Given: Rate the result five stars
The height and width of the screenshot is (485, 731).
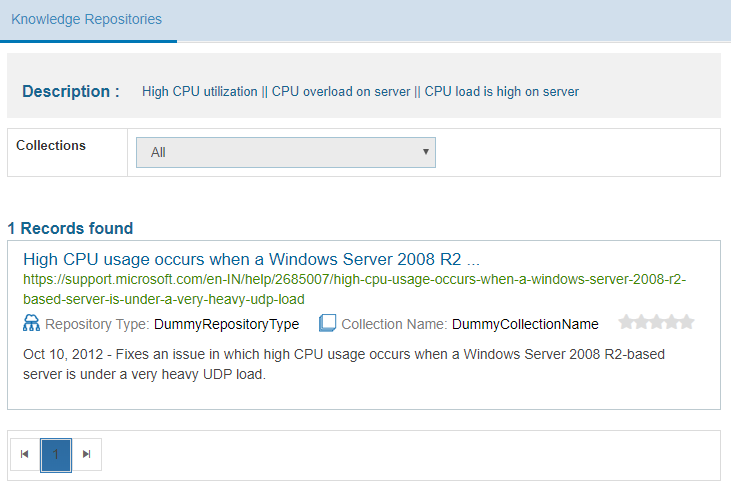Looking at the screenshot, I should point(686,322).
